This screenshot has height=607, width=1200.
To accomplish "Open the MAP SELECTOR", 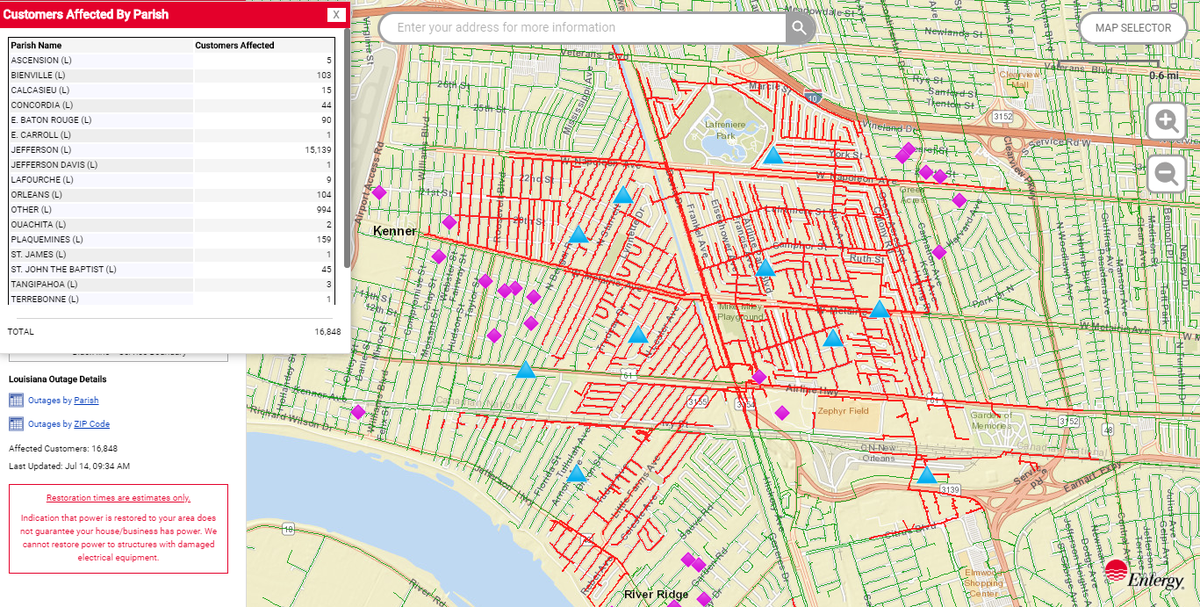I will pos(1132,27).
